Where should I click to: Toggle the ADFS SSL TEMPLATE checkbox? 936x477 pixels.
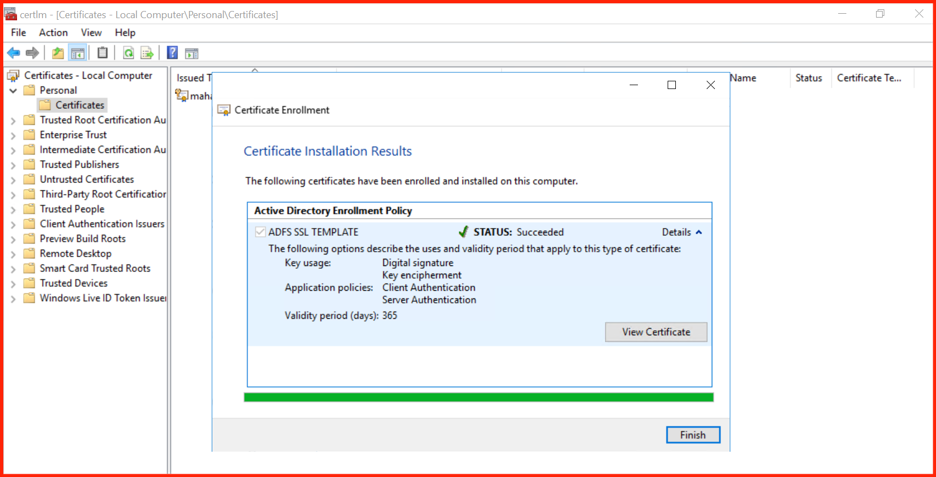pyautogui.click(x=259, y=232)
